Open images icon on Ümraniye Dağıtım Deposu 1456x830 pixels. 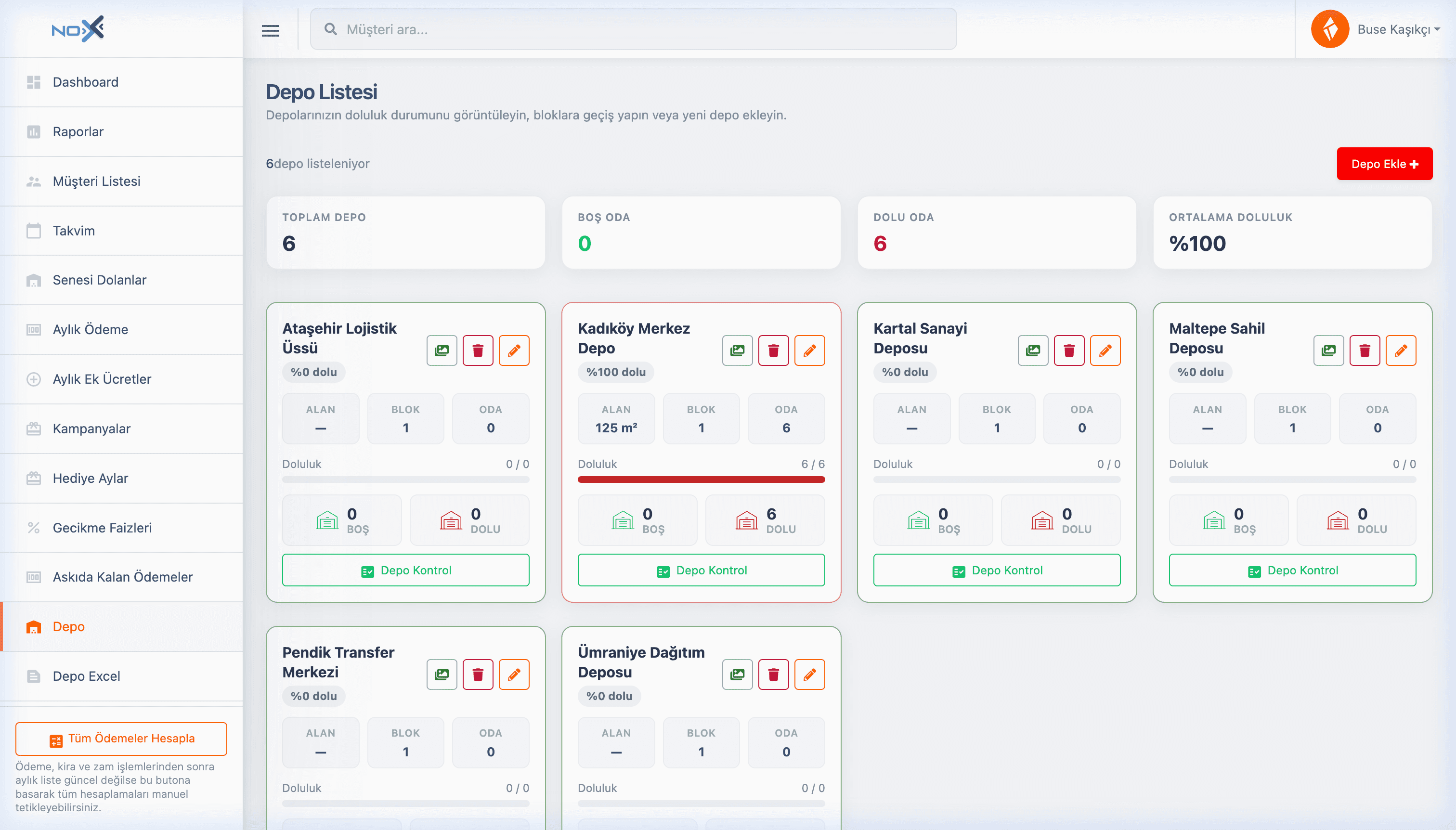coord(737,674)
